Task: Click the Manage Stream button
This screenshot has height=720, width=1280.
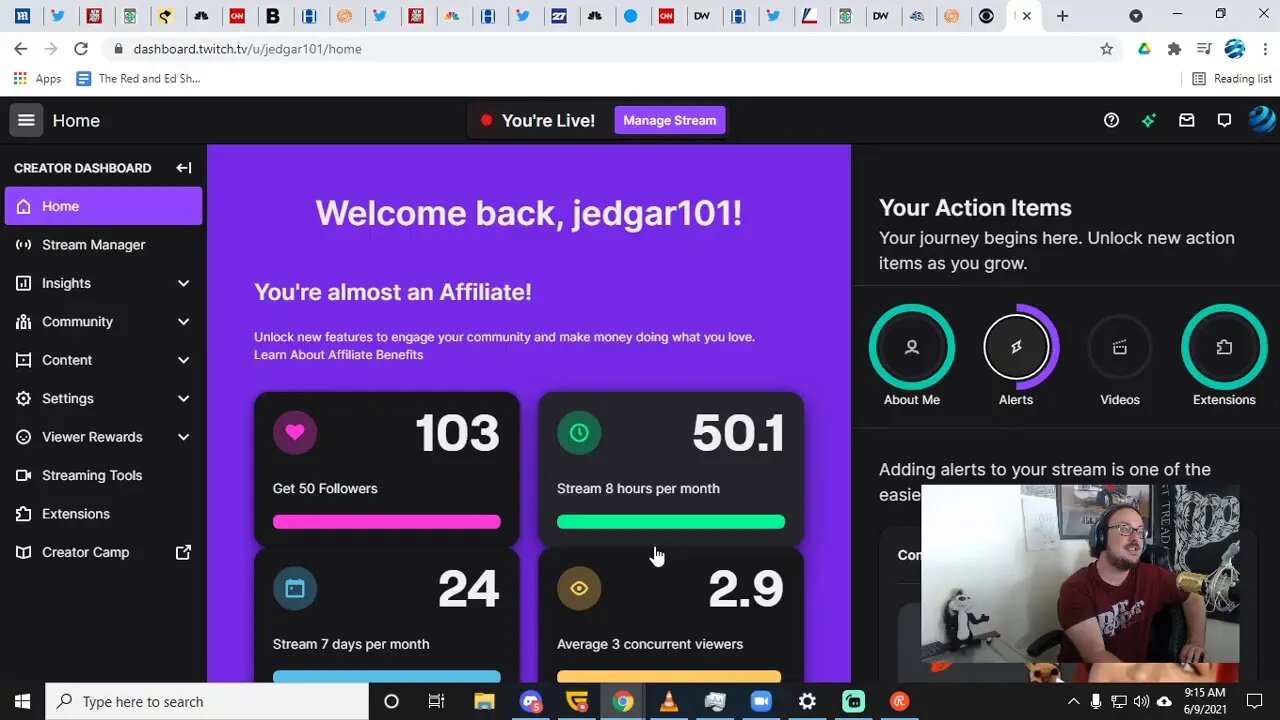Action: coord(670,120)
